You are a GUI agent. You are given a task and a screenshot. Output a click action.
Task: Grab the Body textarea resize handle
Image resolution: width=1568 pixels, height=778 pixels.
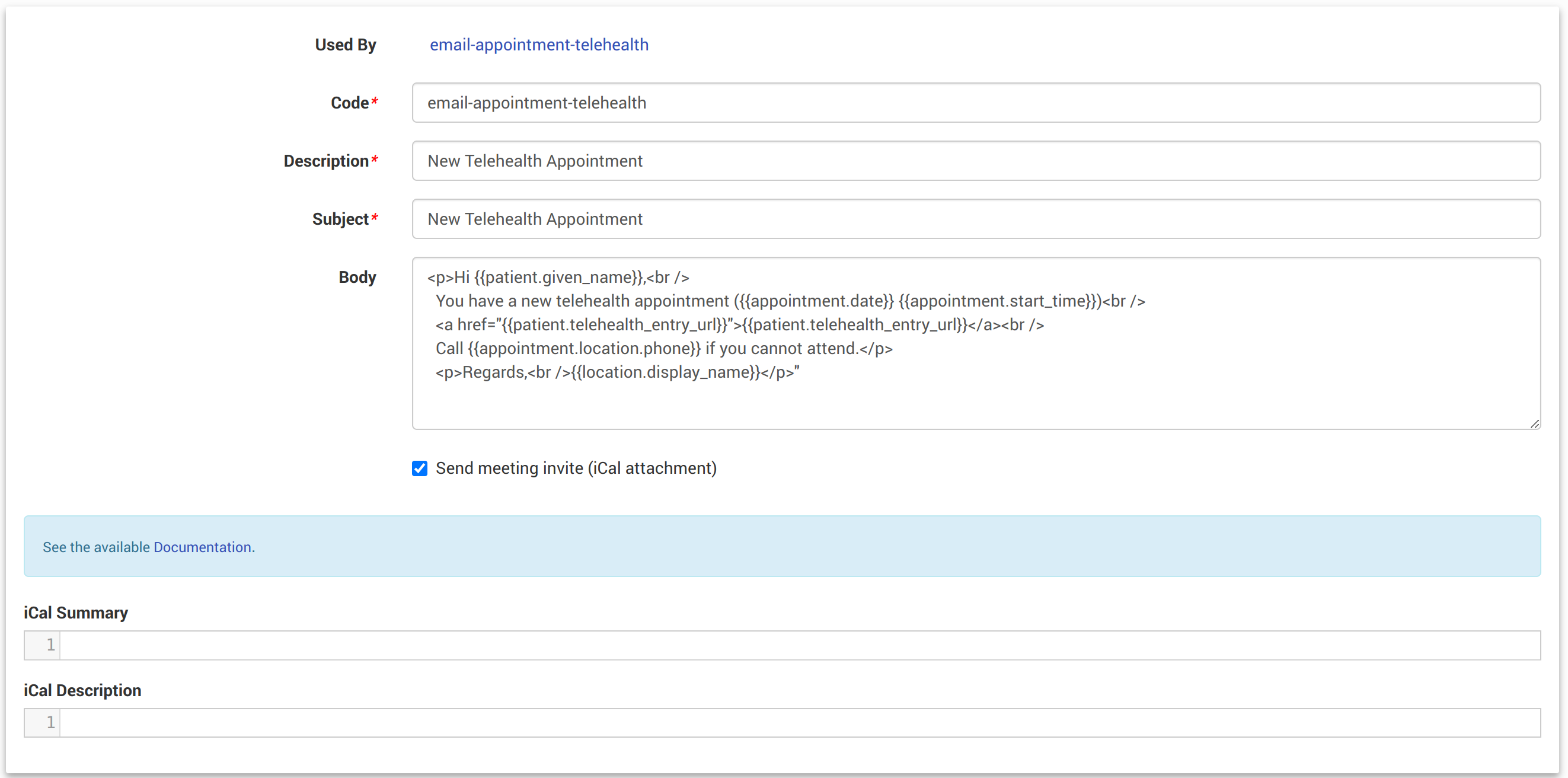click(1534, 424)
